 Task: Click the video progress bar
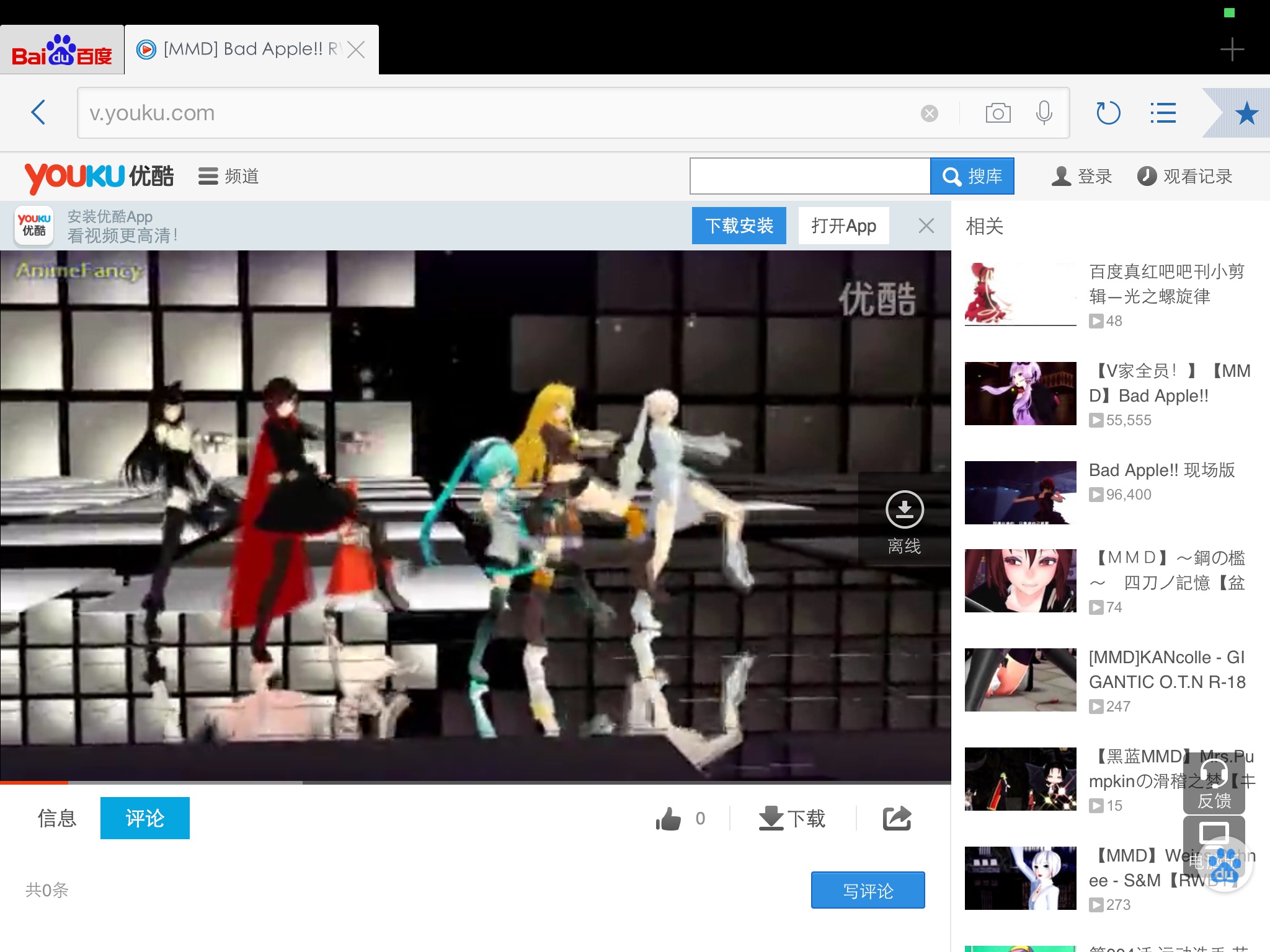pyautogui.click(x=476, y=783)
